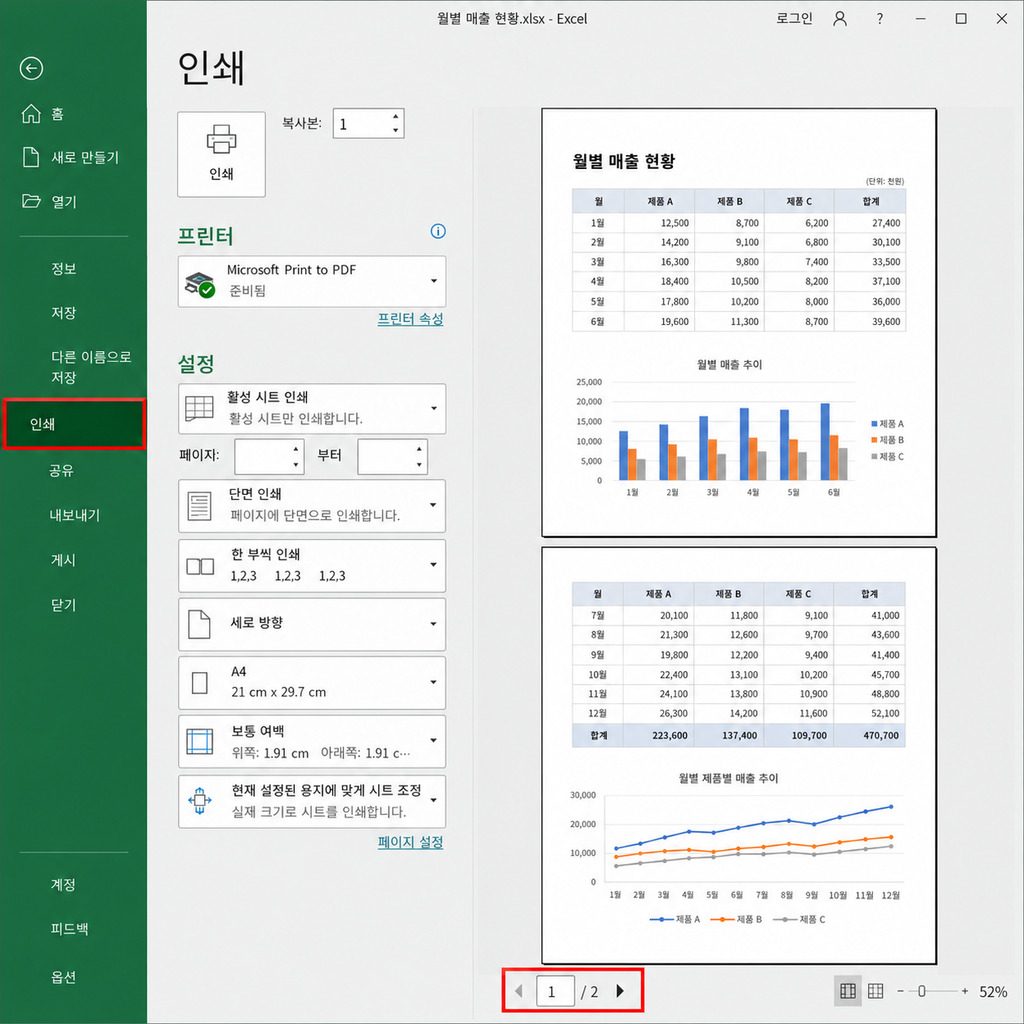Image resolution: width=1024 pixels, height=1024 pixels.
Task: Open the 정보 info page
Action: coord(64,268)
